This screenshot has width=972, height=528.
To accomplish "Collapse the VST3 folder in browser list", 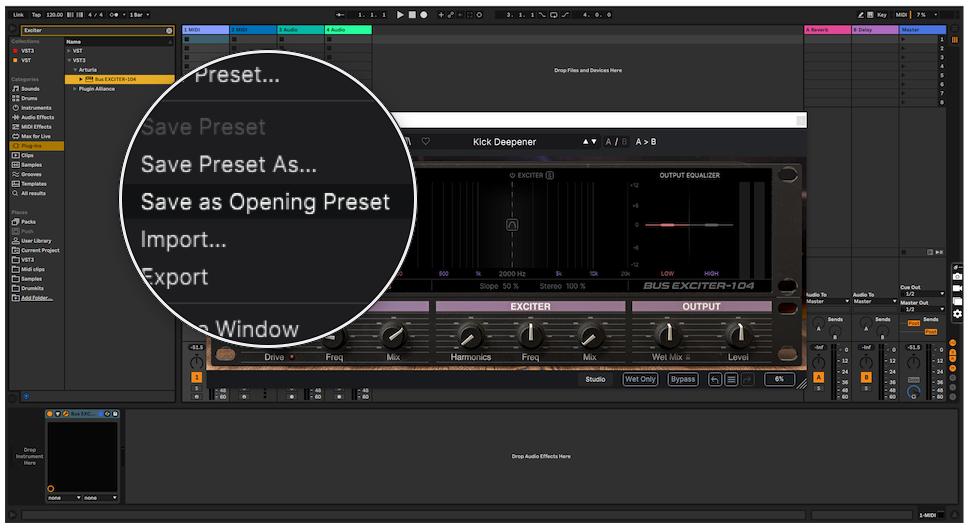I will click(69, 60).
